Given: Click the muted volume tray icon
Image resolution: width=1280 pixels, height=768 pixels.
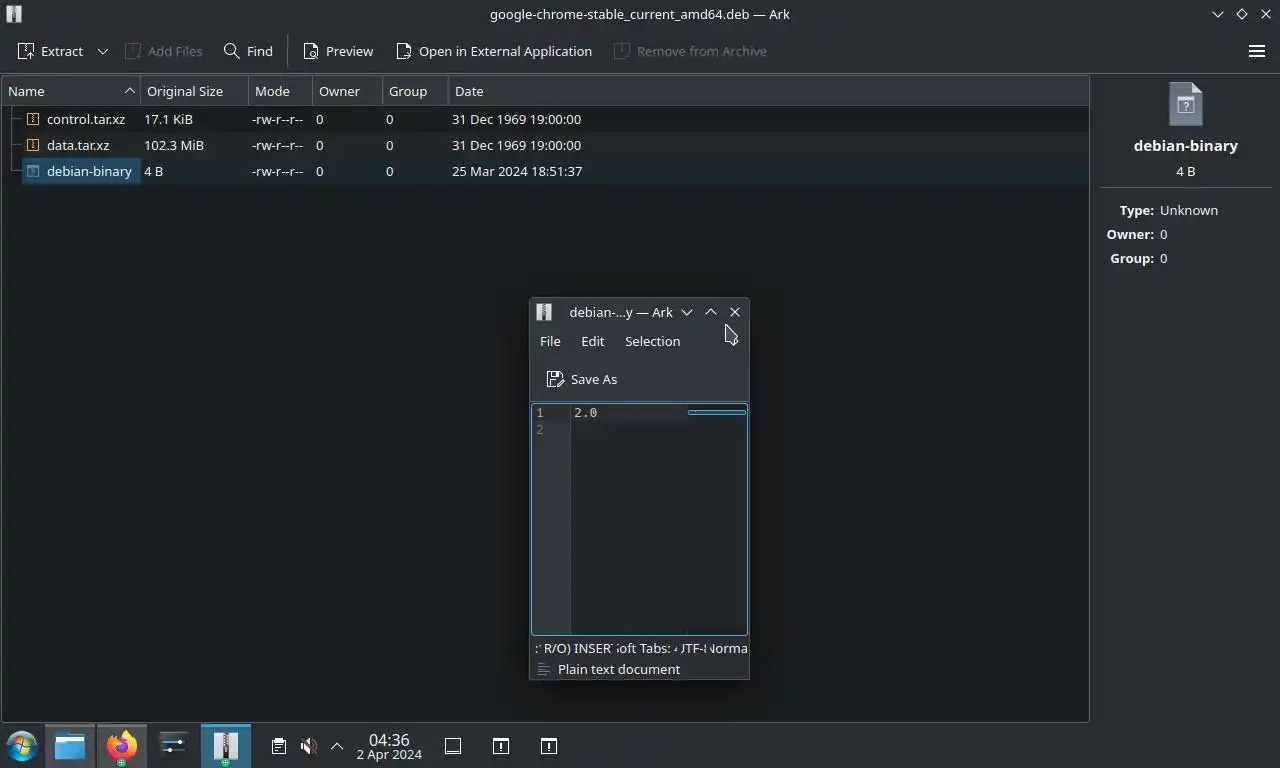Looking at the screenshot, I should point(309,746).
